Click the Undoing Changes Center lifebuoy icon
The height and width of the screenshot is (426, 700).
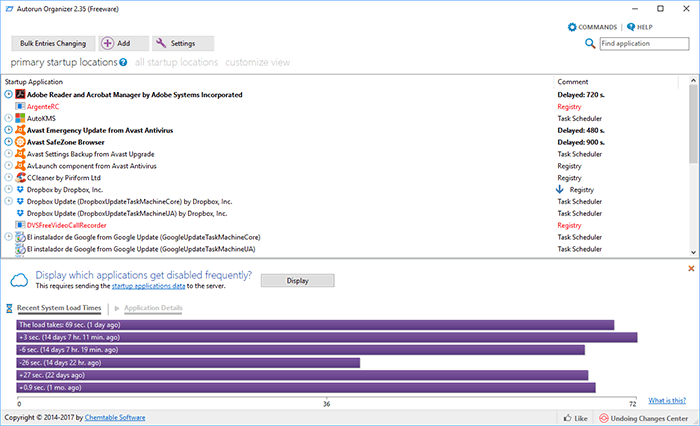604,418
